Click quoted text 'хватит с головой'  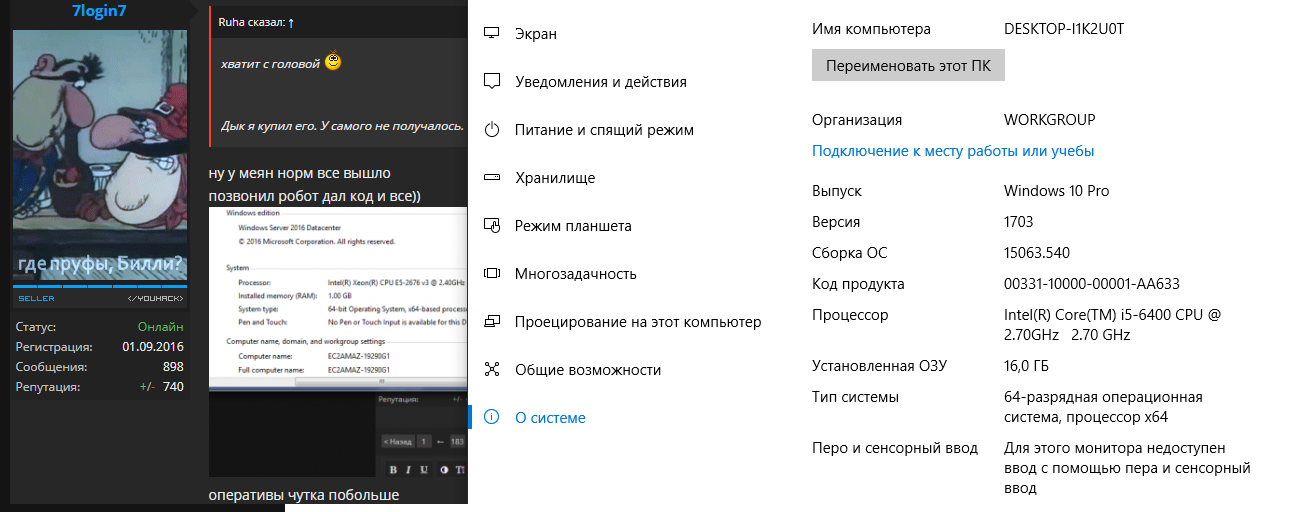click(270, 63)
